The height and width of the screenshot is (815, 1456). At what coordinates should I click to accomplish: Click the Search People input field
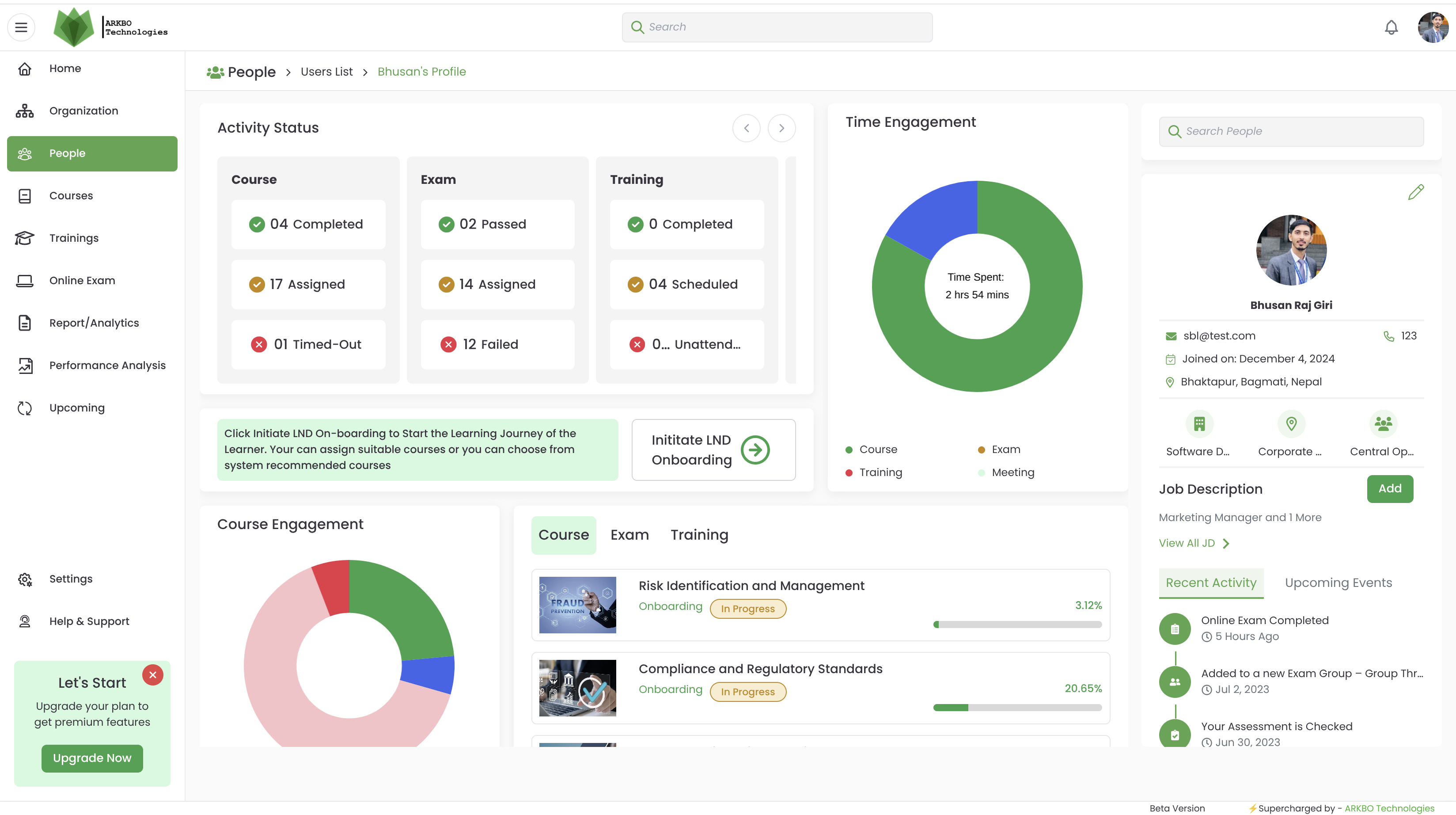coord(1291,131)
